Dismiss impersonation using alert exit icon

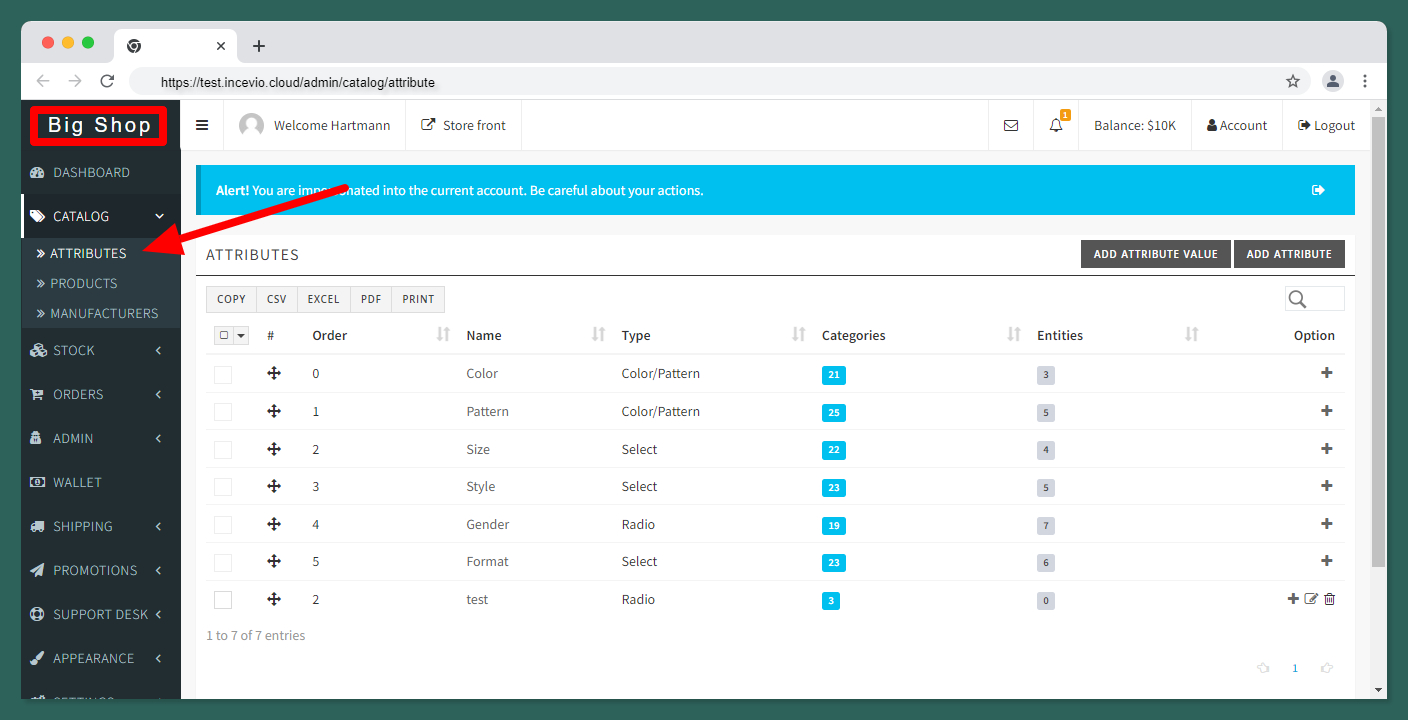1318,190
